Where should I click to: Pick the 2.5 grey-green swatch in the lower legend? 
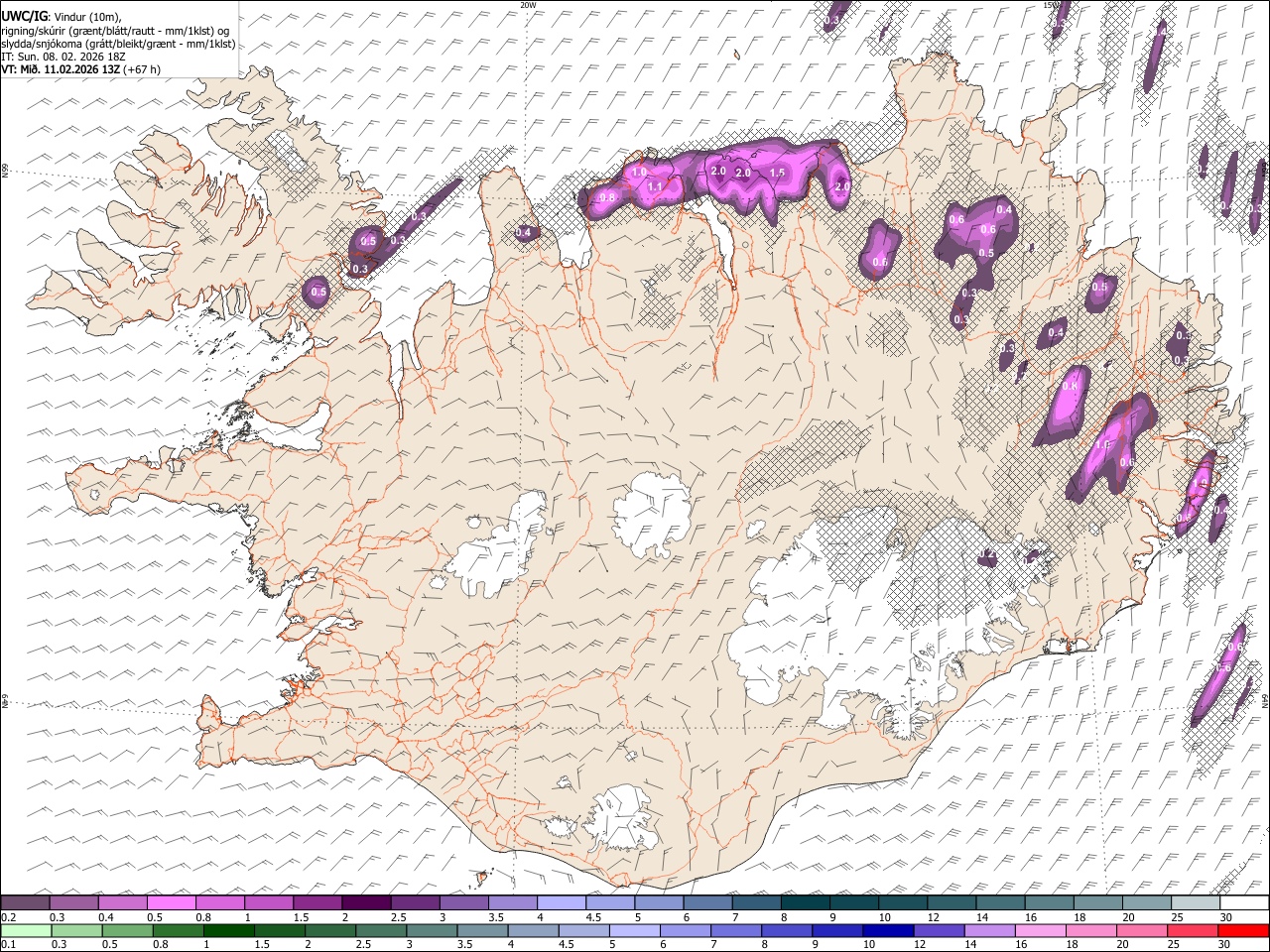[x=380, y=930]
